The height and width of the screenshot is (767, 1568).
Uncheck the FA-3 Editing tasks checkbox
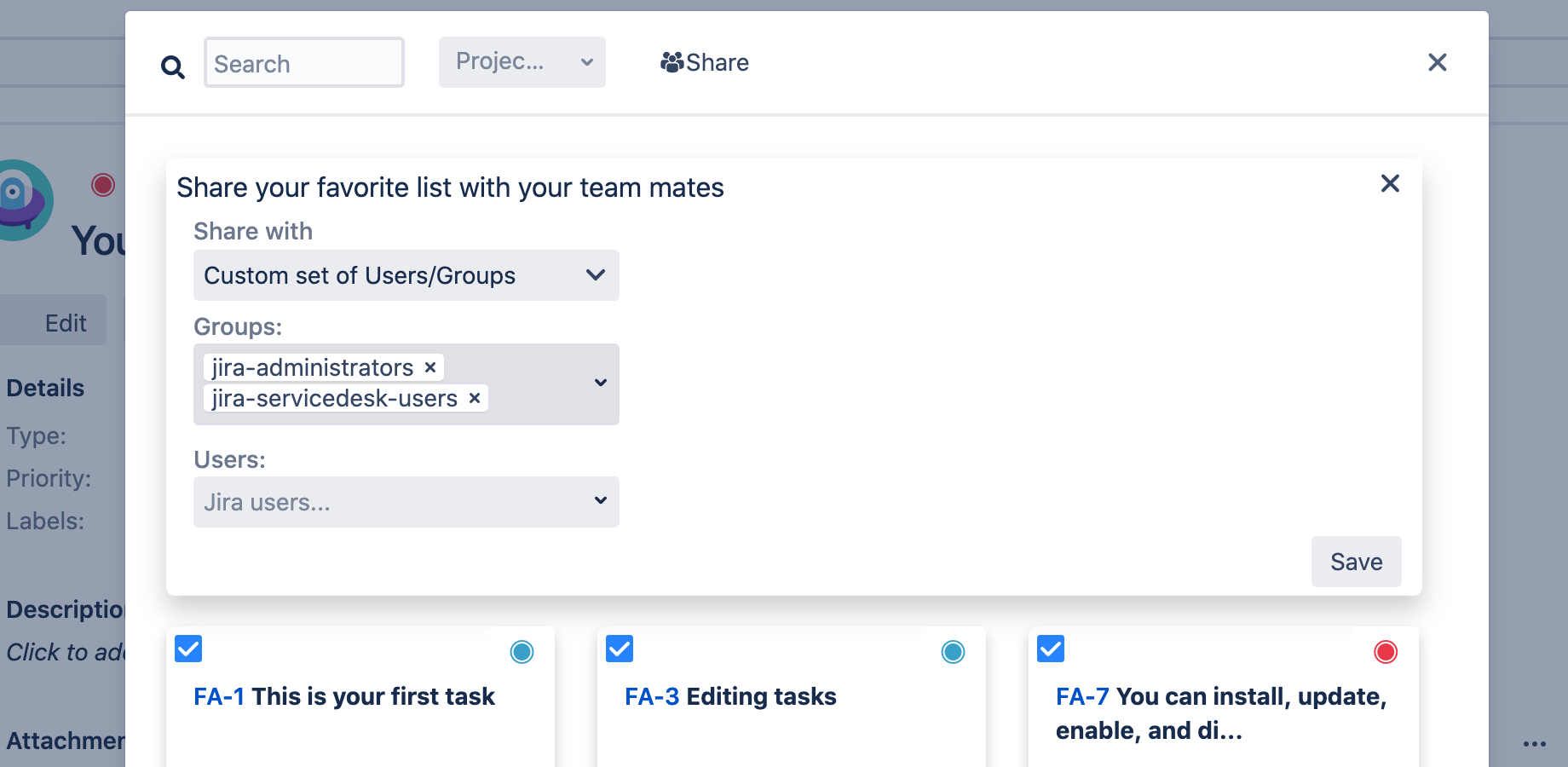click(x=619, y=649)
